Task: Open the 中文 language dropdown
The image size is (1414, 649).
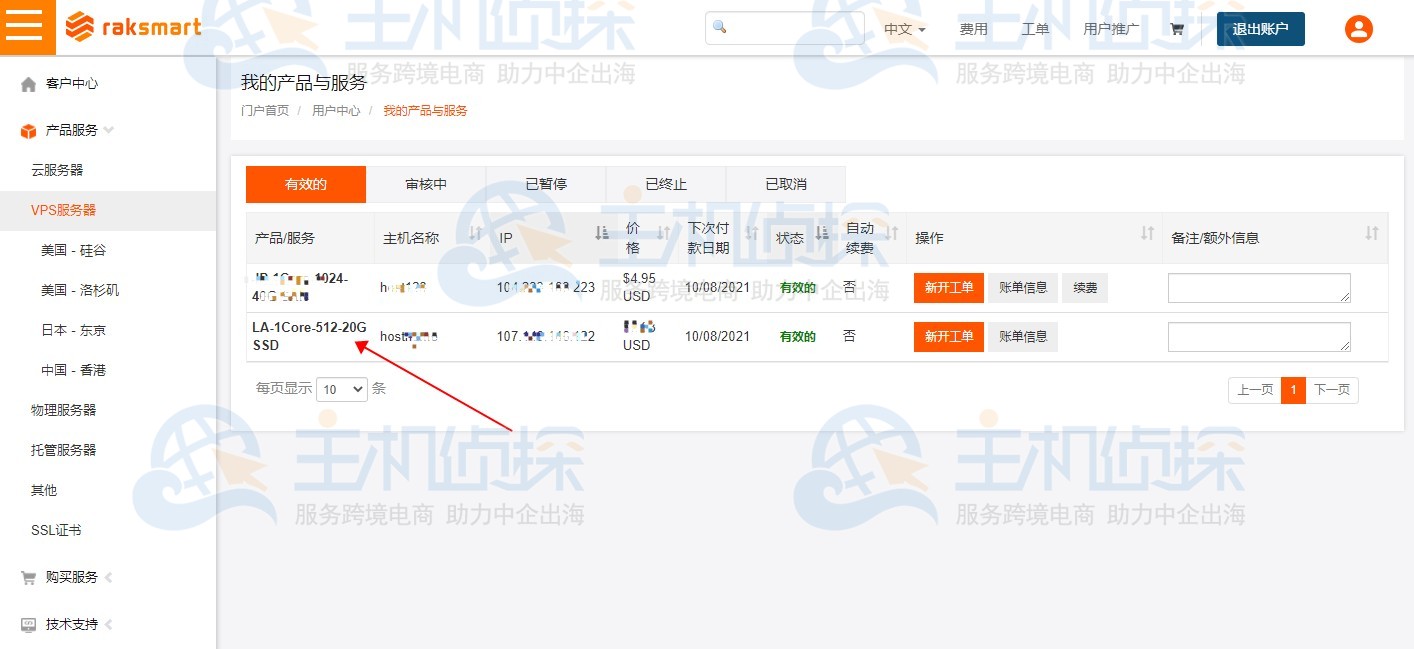Action: pos(901,30)
